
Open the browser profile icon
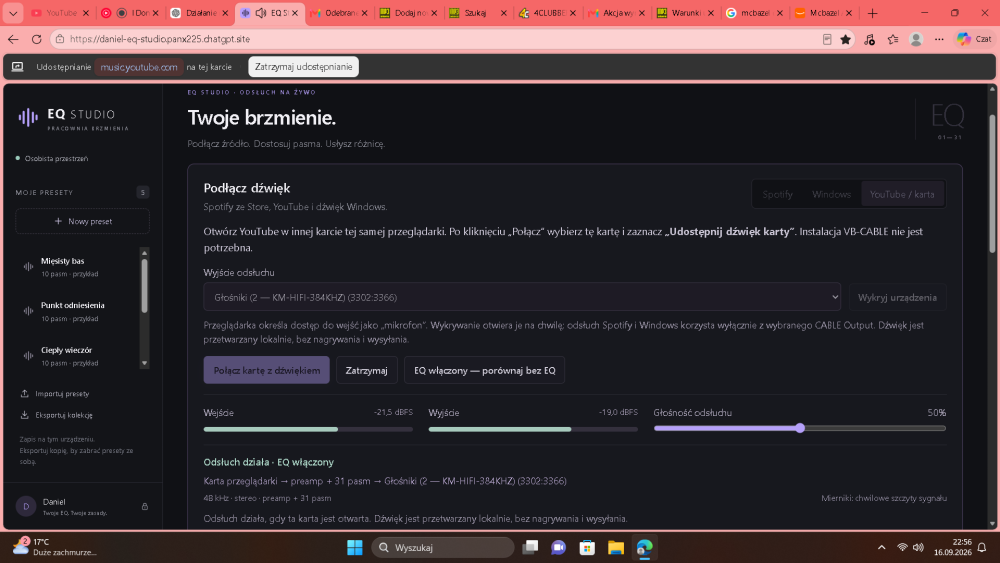point(916,39)
